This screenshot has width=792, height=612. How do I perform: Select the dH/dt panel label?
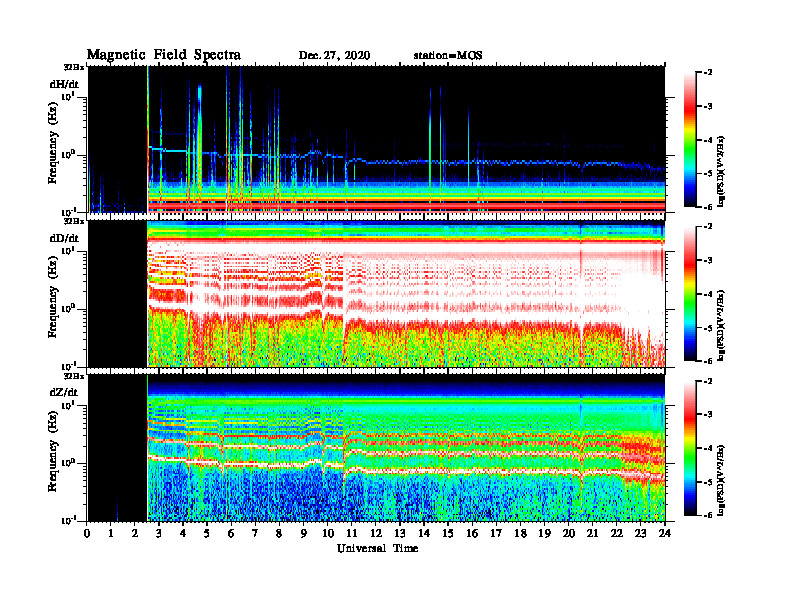(x=64, y=84)
